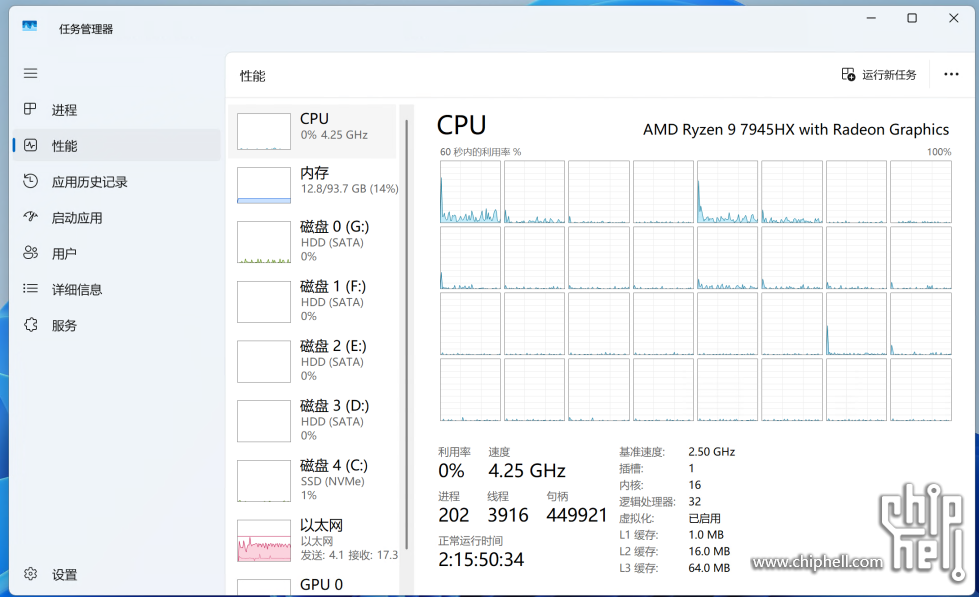The height and width of the screenshot is (597, 979).
Task: Click the CPU mini graph thumbnail
Action: click(263, 131)
